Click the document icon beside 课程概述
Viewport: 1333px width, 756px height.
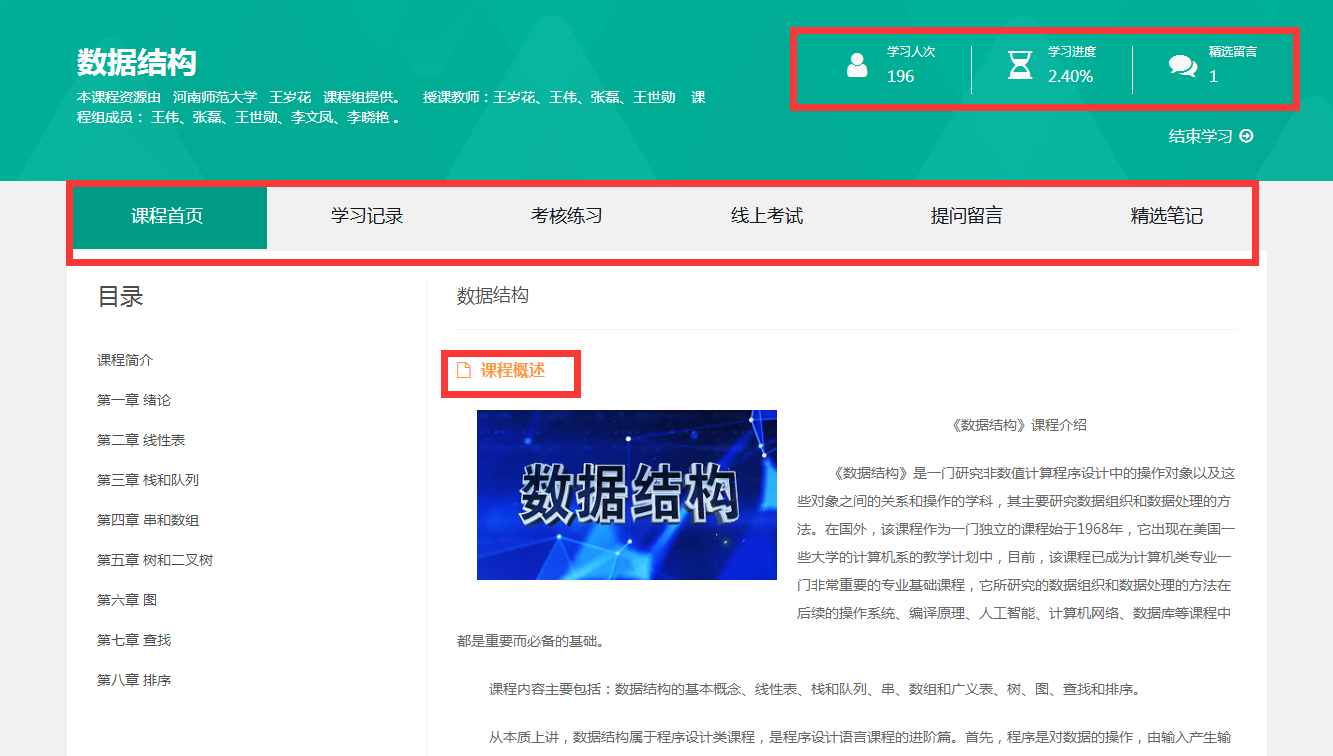[463, 370]
